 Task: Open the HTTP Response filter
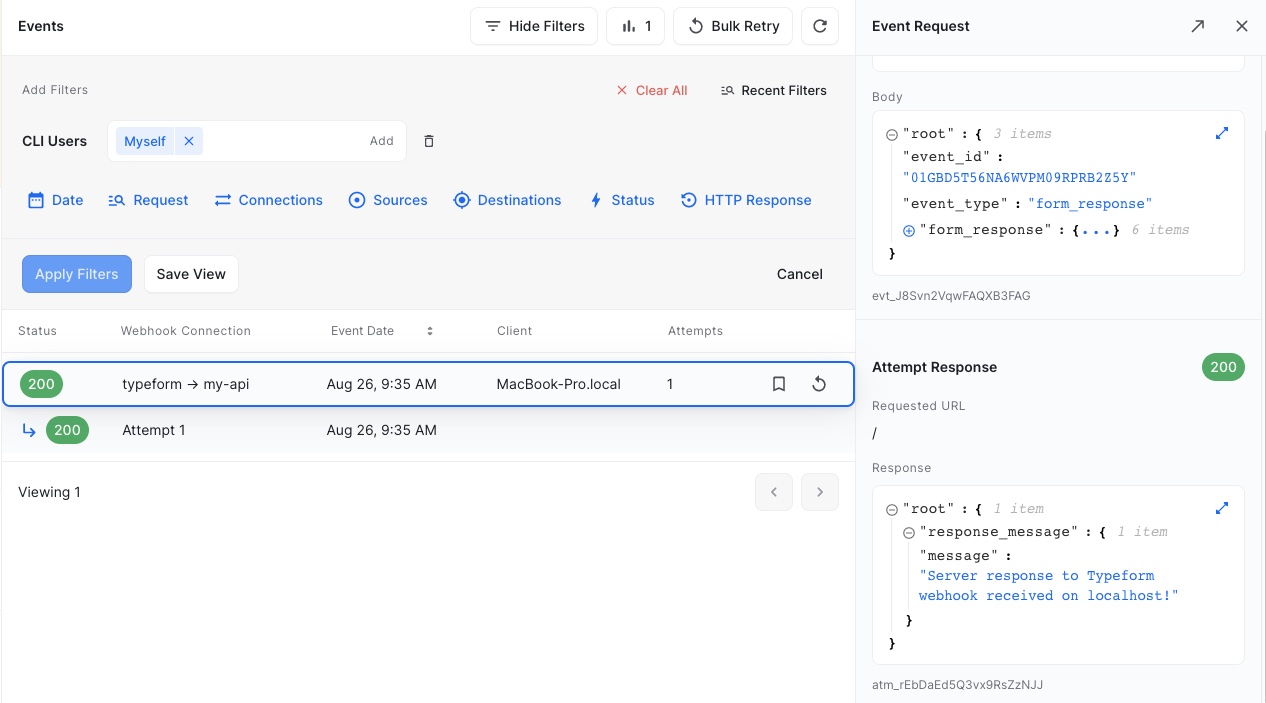pyautogui.click(x=746, y=200)
